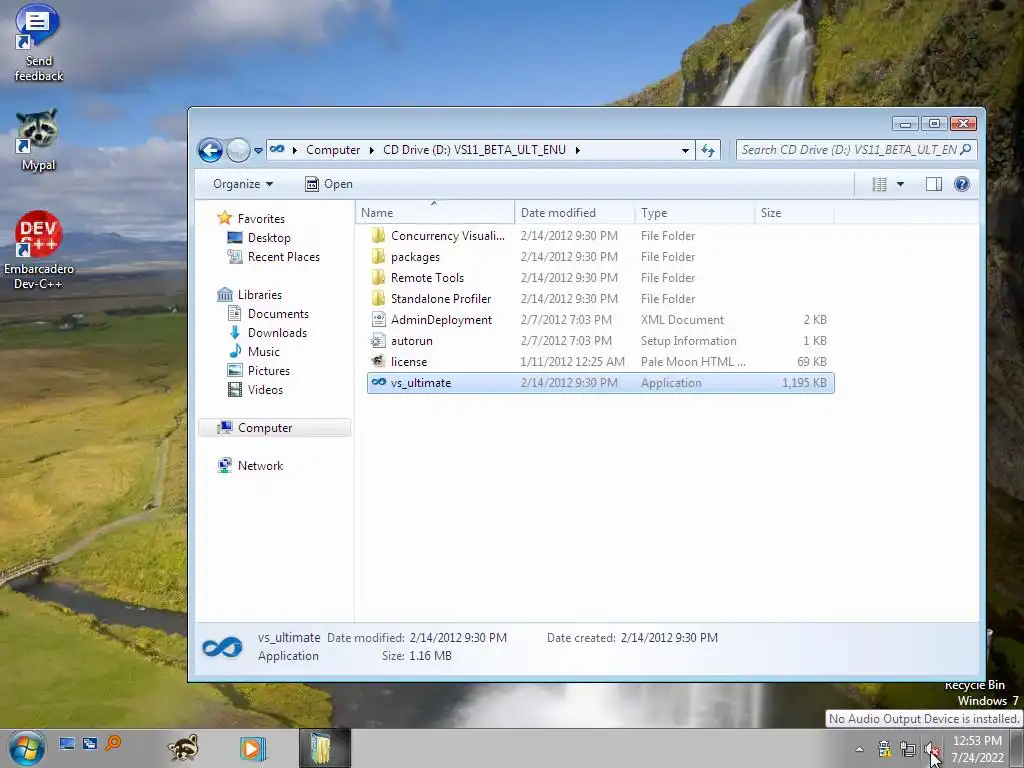Sort by Date modified column header

tap(575, 213)
